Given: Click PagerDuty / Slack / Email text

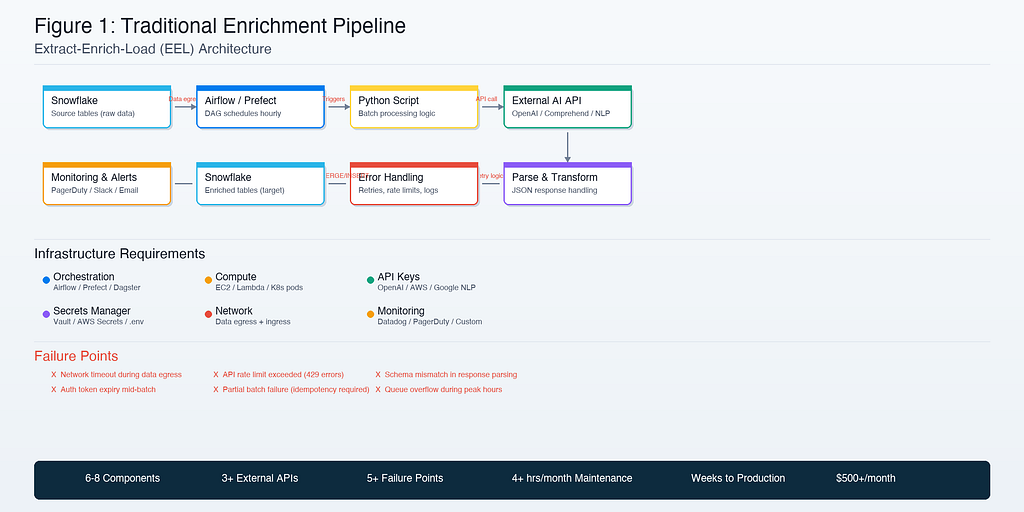Looking at the screenshot, I should (95, 191).
